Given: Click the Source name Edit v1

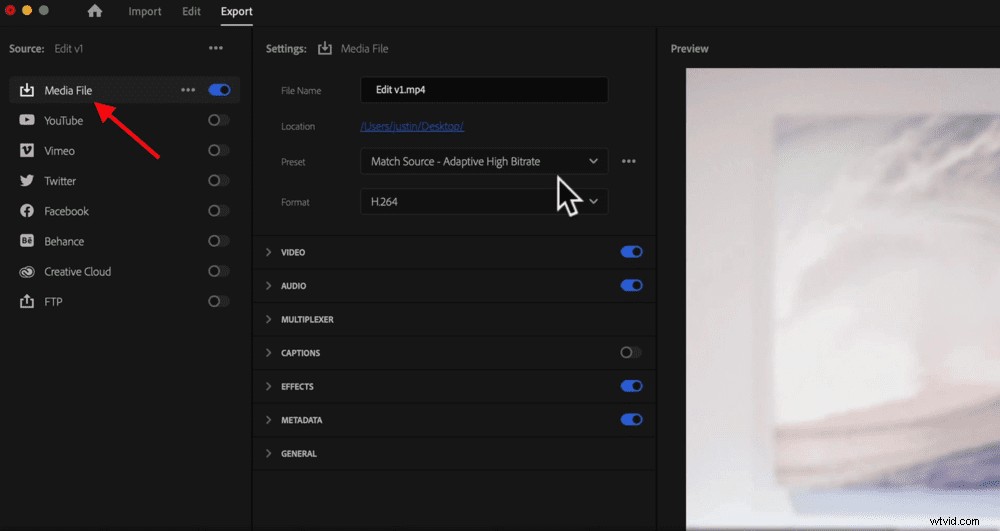Looking at the screenshot, I should pyautogui.click(x=68, y=48).
